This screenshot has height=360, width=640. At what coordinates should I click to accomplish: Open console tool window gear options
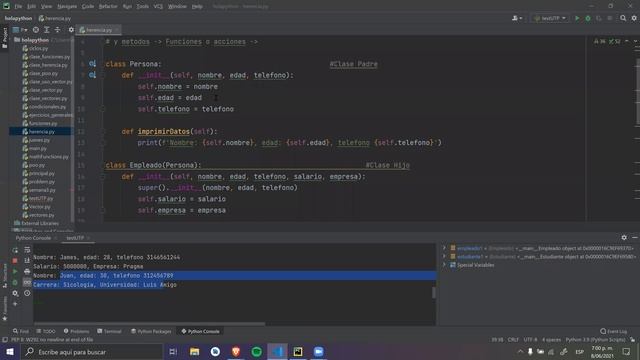point(624,238)
